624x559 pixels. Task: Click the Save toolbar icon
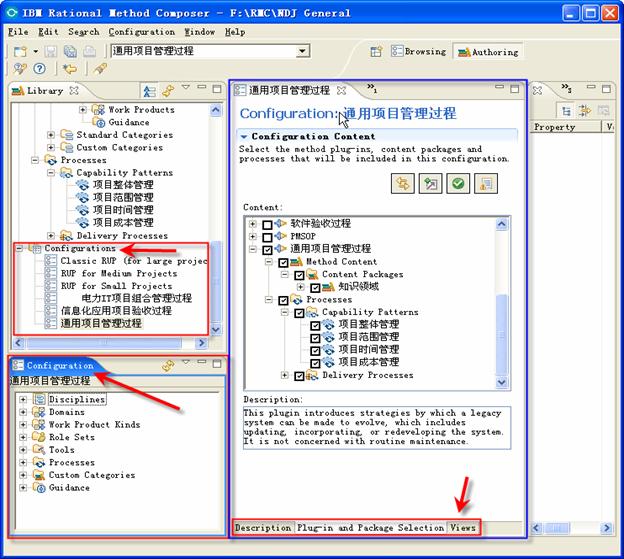[x=51, y=52]
